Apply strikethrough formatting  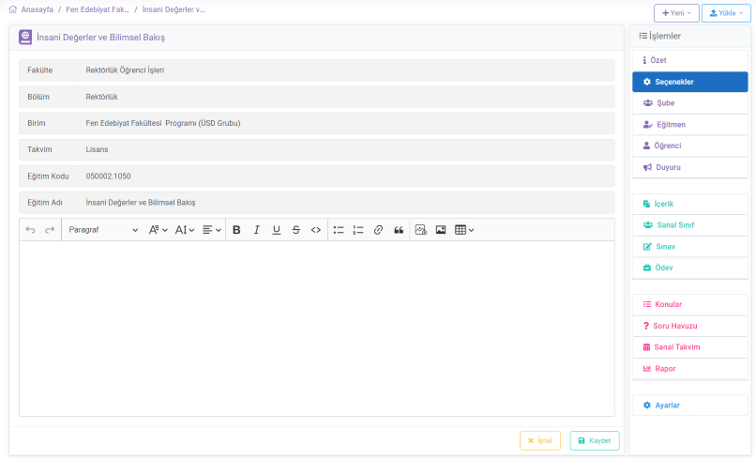click(x=296, y=230)
